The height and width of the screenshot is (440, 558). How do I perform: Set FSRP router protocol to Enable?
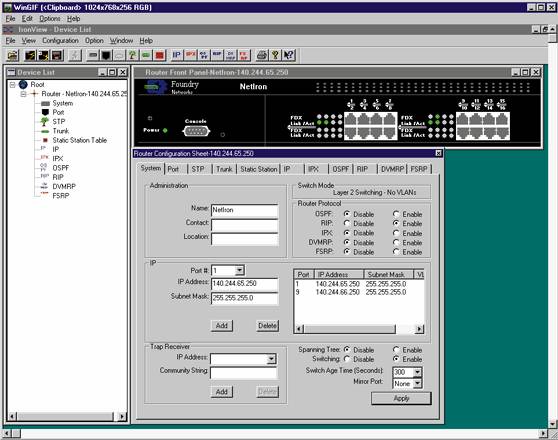pos(396,252)
